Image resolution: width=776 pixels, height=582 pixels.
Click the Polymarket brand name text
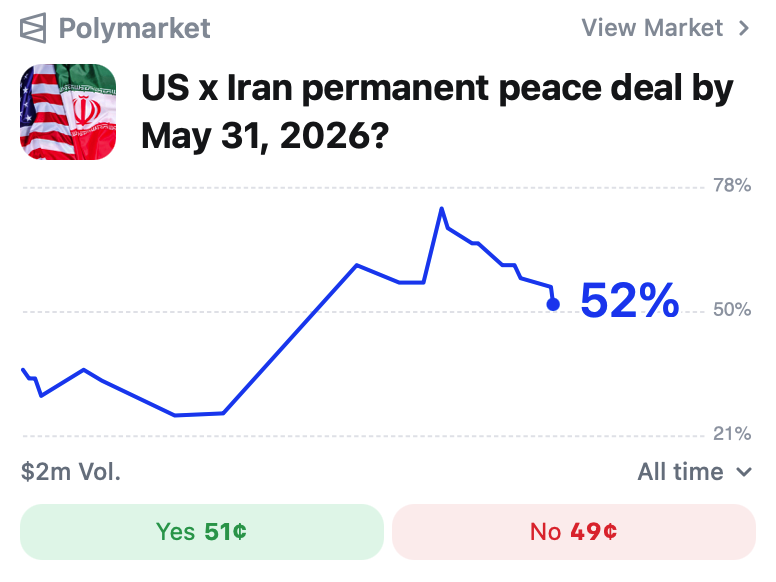pyautogui.click(x=134, y=28)
